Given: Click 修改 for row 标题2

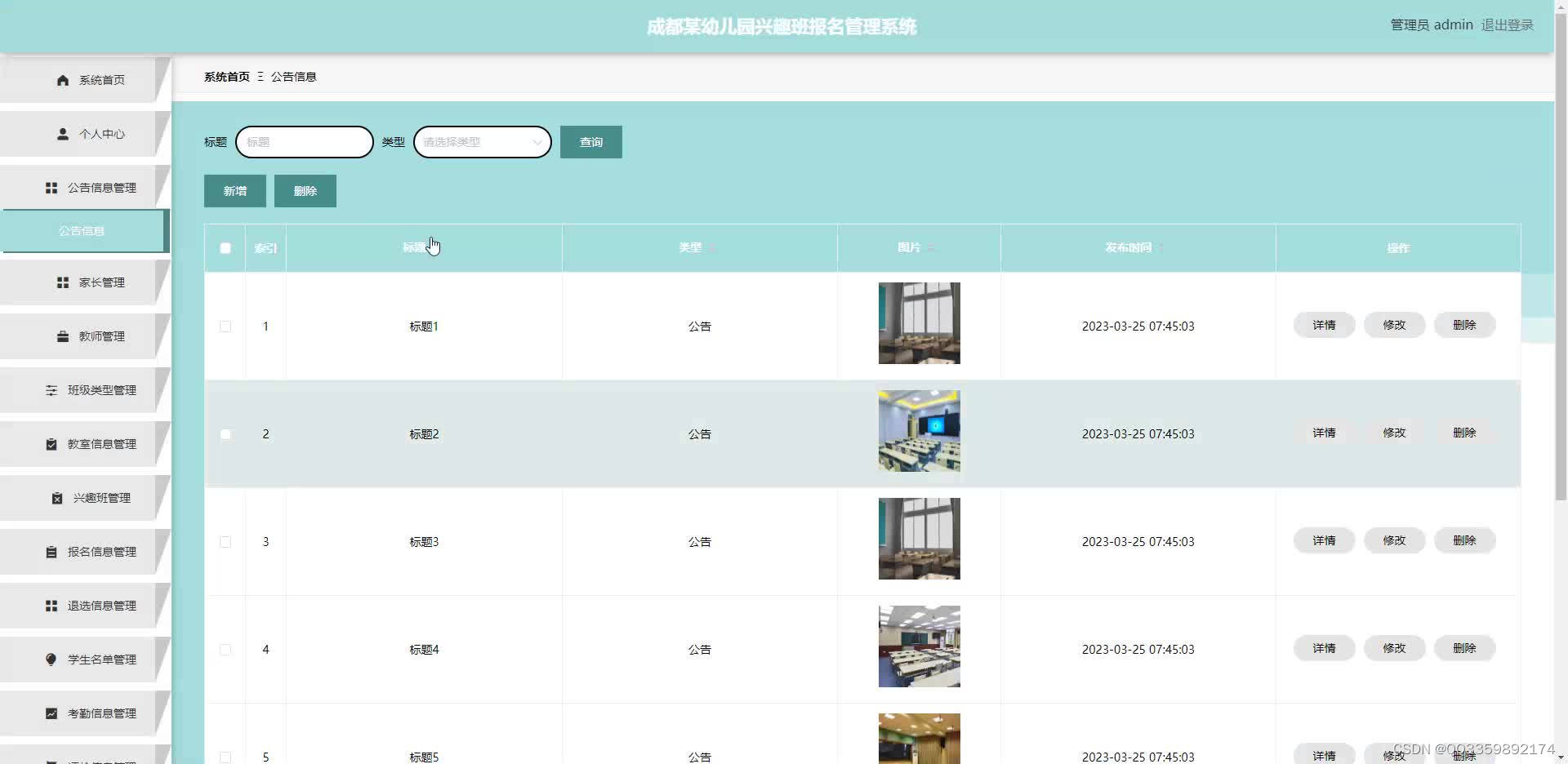Looking at the screenshot, I should pyautogui.click(x=1395, y=433).
